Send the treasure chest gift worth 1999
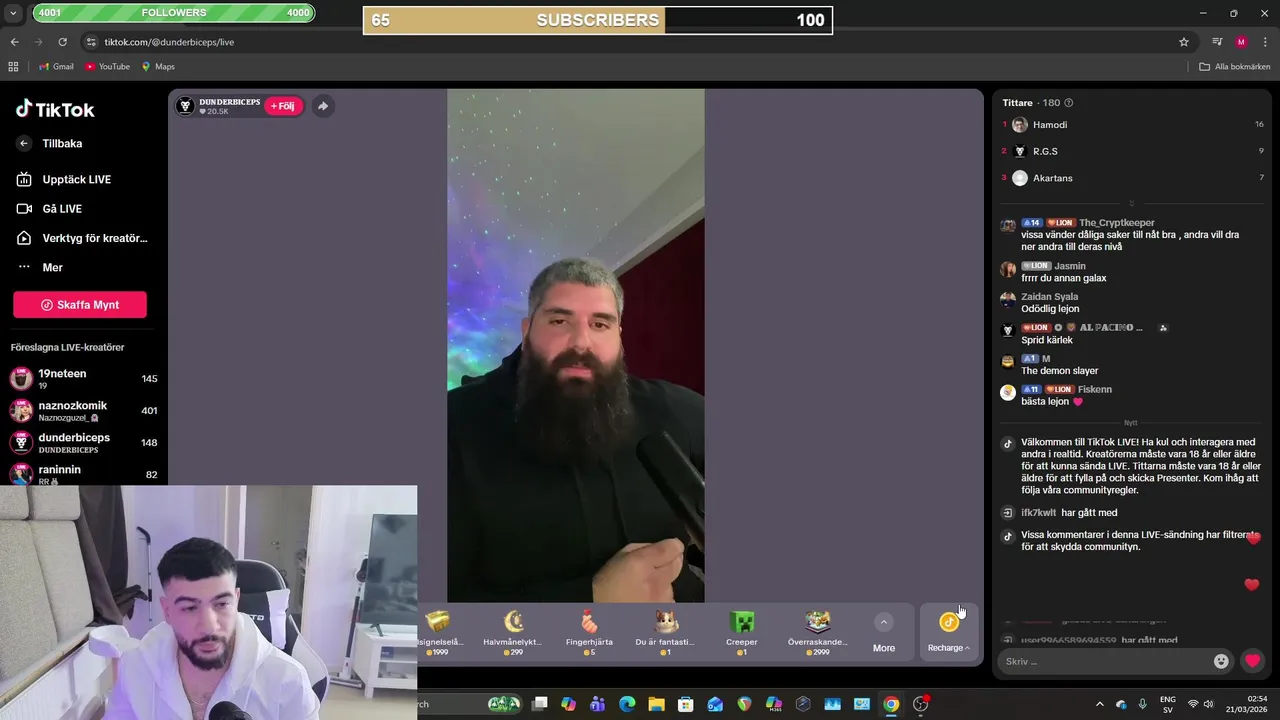 point(440,632)
